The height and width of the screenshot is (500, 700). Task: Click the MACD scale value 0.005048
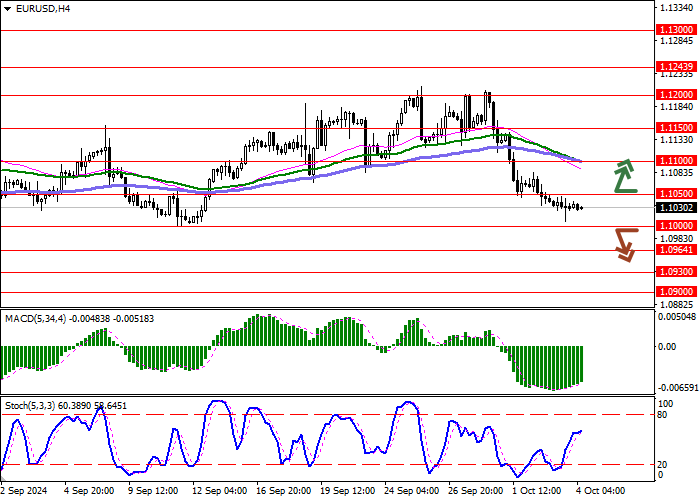[677, 317]
